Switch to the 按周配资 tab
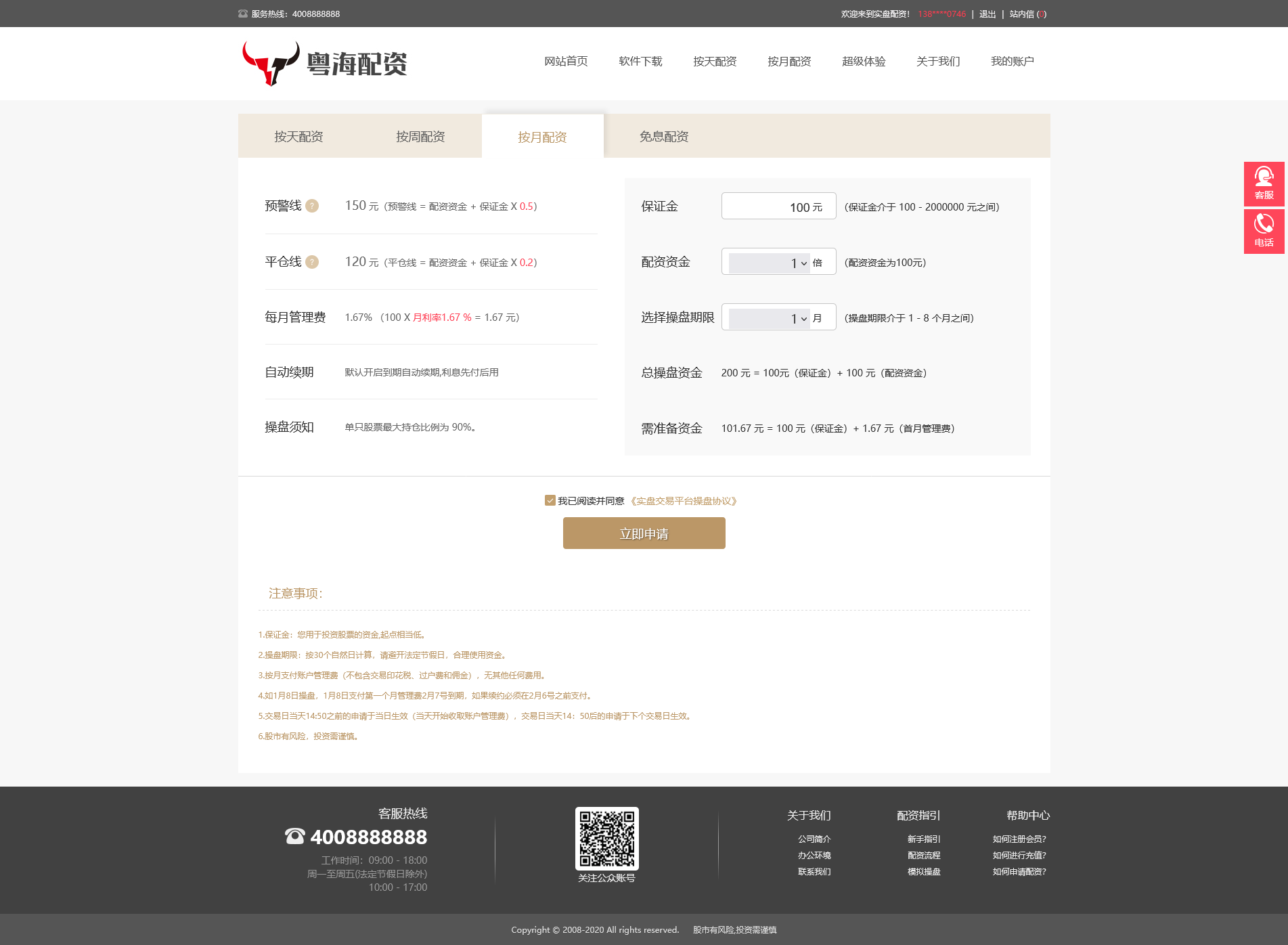 [420, 136]
